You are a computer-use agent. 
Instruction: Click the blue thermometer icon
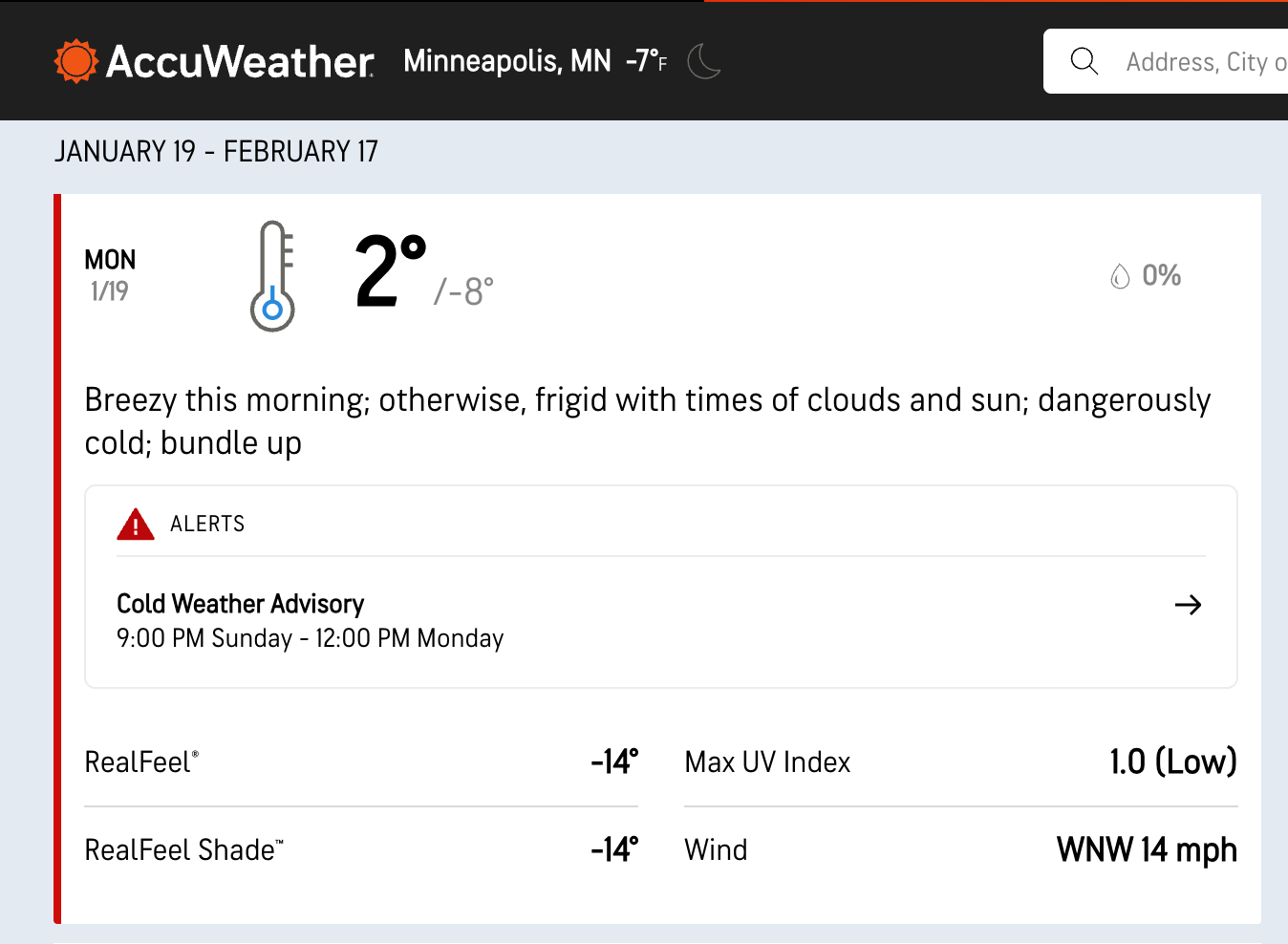click(272, 277)
